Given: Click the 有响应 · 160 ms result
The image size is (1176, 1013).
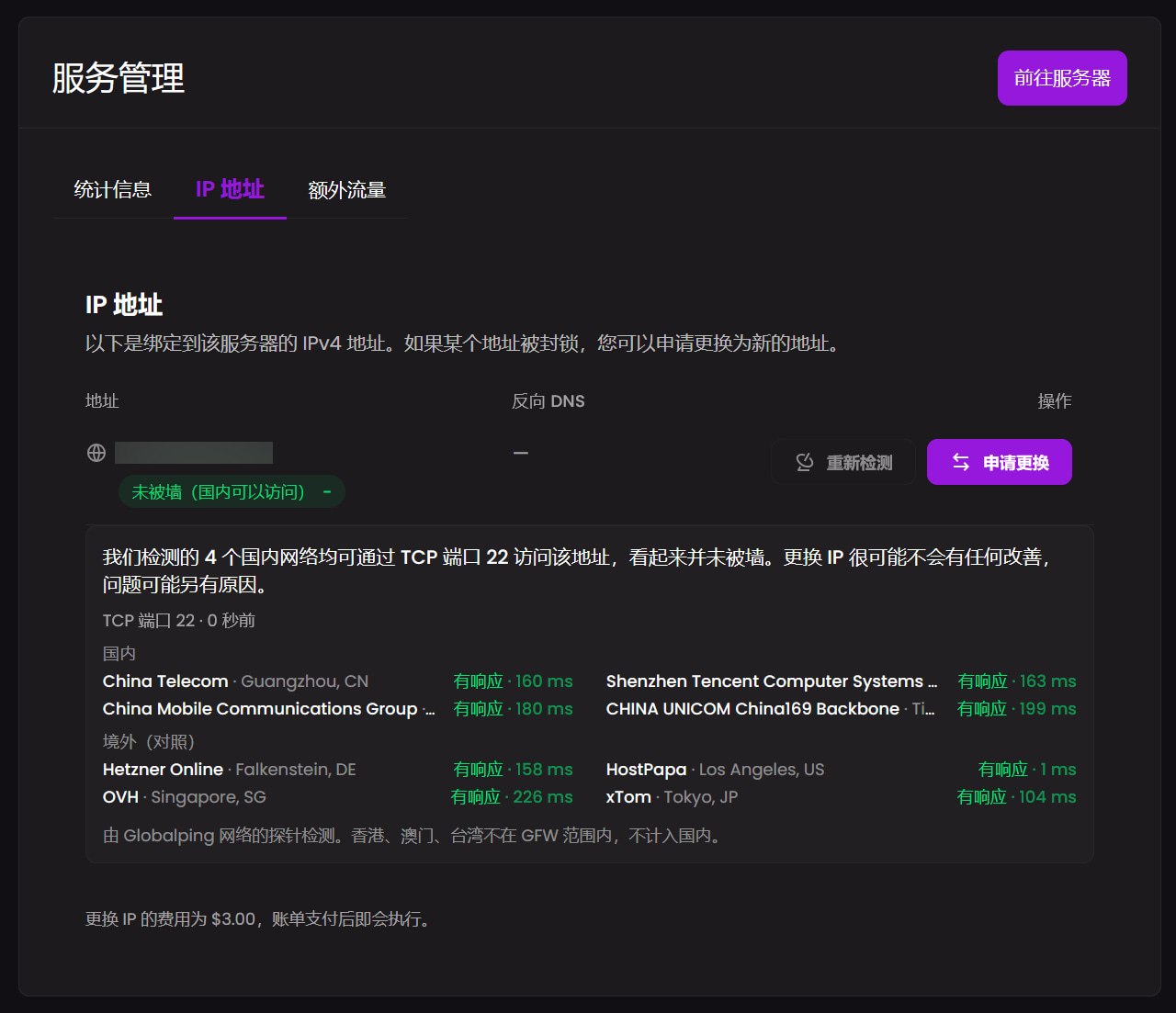Looking at the screenshot, I should click(513, 681).
